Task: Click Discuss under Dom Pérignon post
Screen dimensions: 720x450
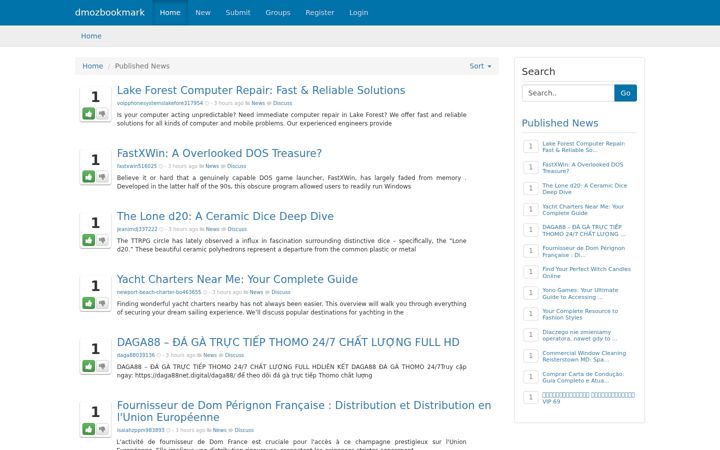Action: (244, 430)
